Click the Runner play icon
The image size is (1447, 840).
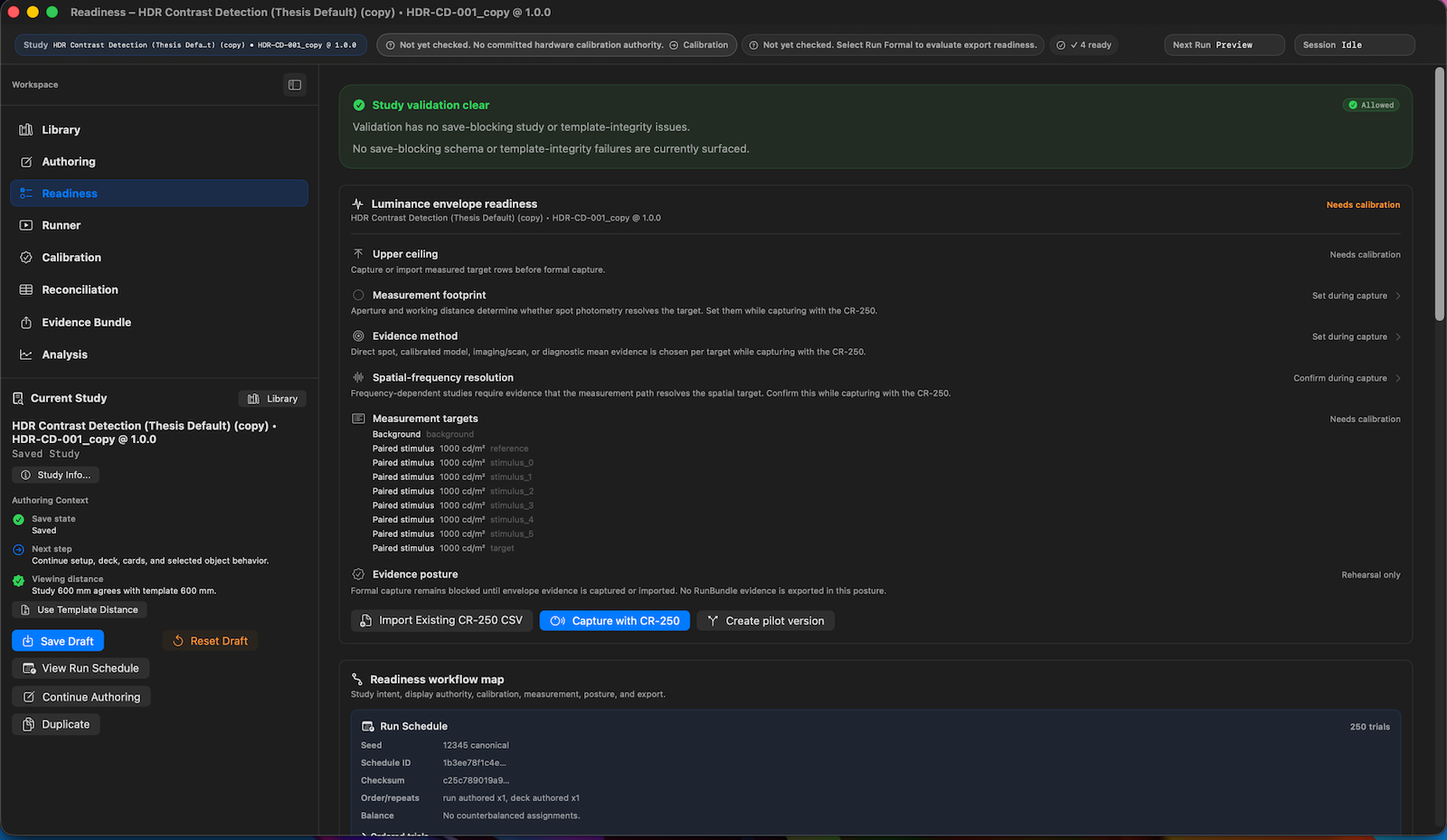[x=26, y=225]
